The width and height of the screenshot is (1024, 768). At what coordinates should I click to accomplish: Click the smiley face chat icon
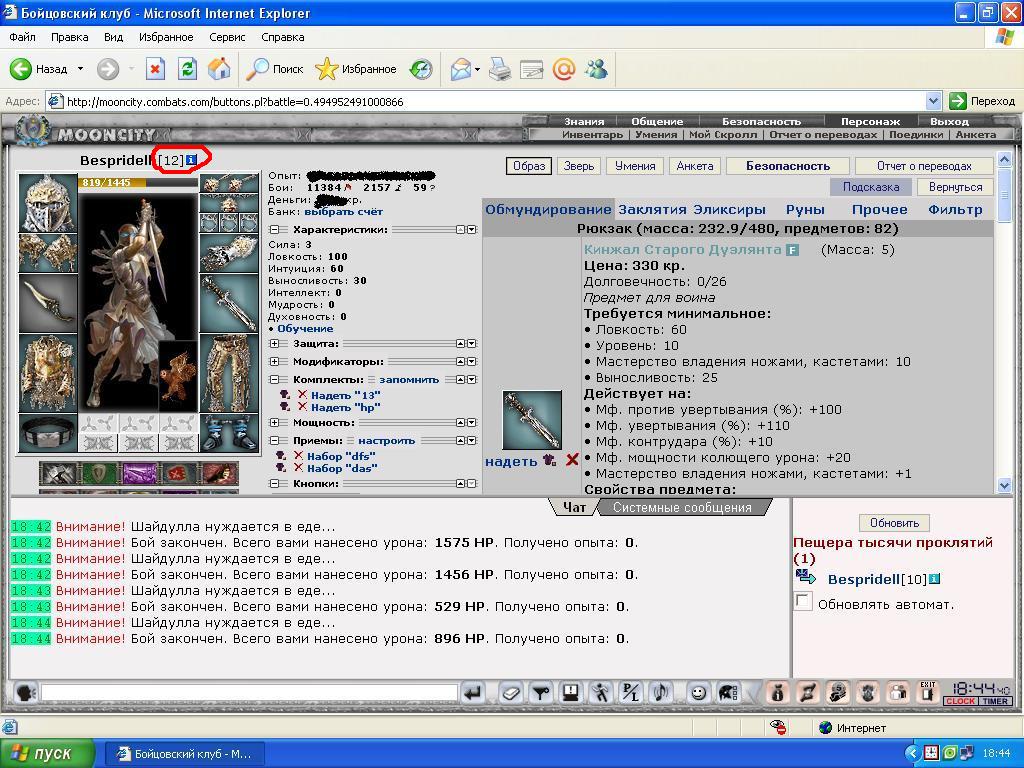pos(698,692)
